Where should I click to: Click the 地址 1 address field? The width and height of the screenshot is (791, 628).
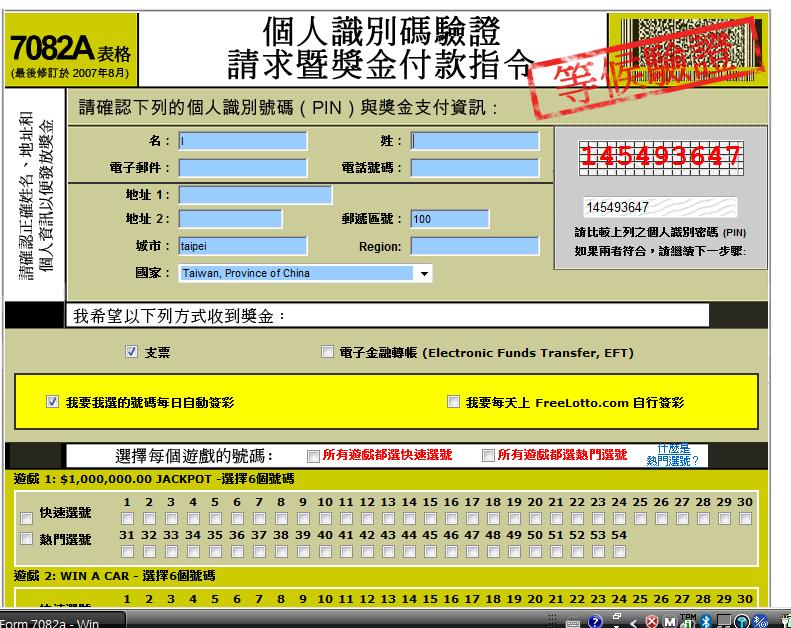pyautogui.click(x=255, y=195)
